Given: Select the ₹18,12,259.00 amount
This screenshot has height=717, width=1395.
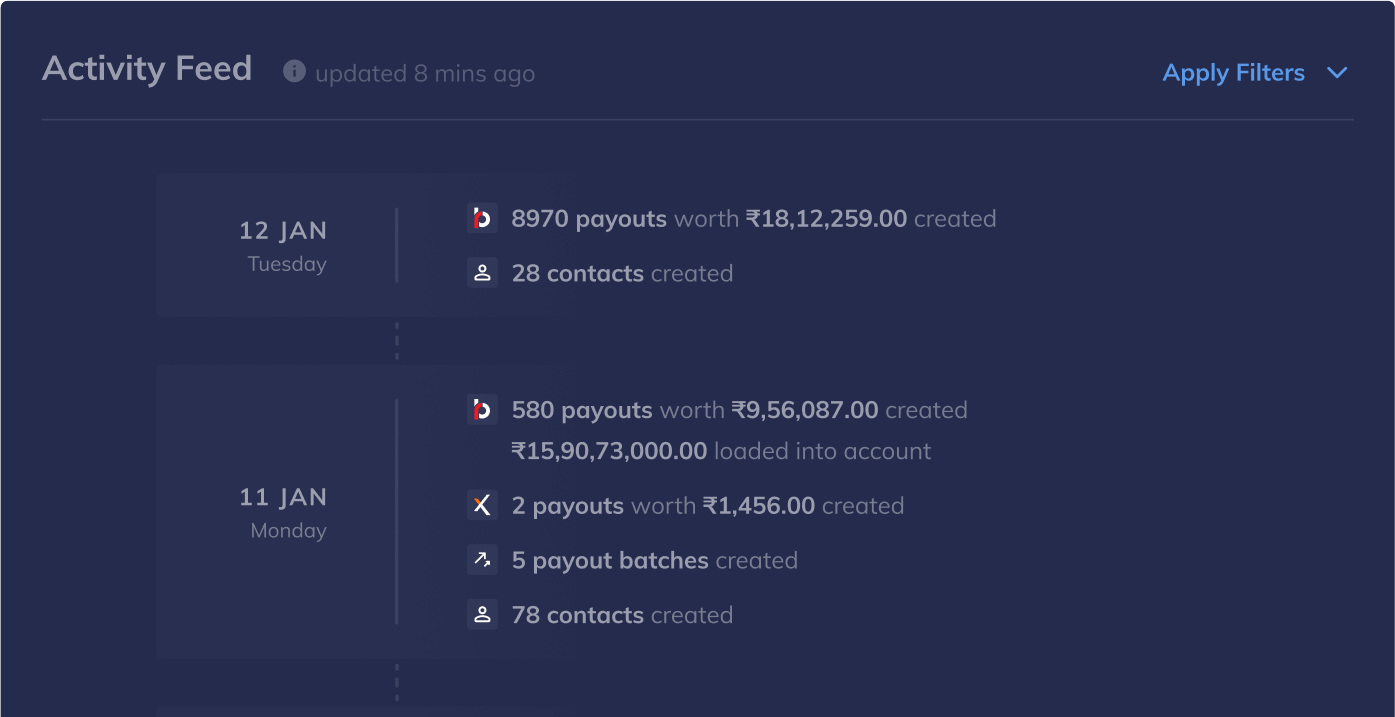Looking at the screenshot, I should 826,219.
